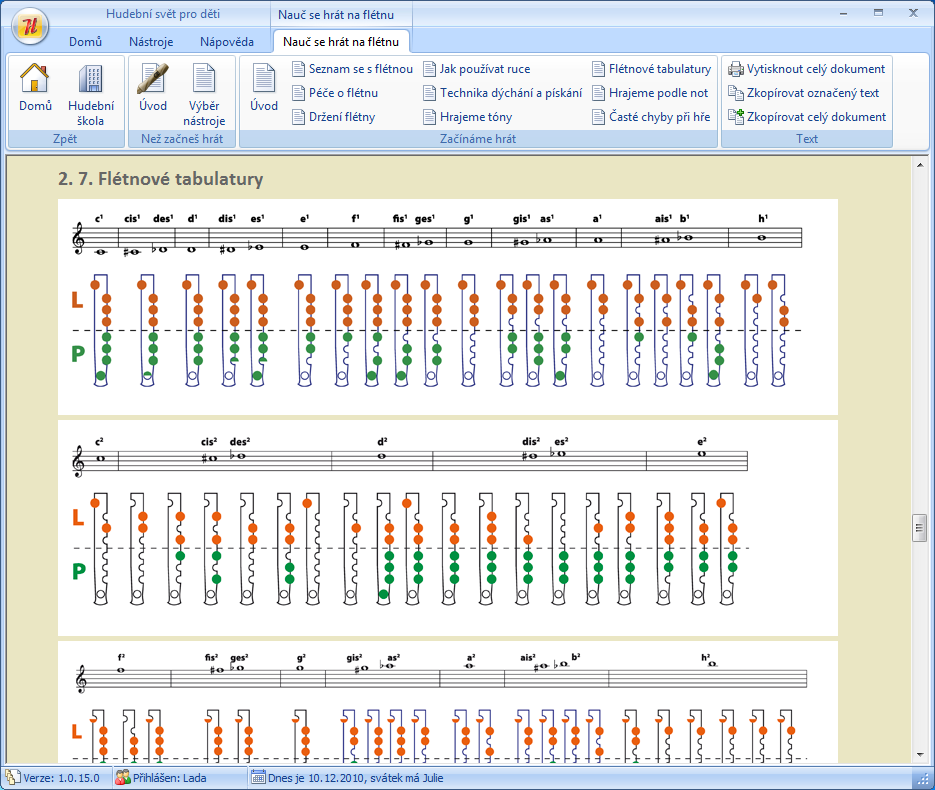Open the Jak používat ruce chapter
The height and width of the screenshot is (790, 935).
pyautogui.click(x=477, y=69)
